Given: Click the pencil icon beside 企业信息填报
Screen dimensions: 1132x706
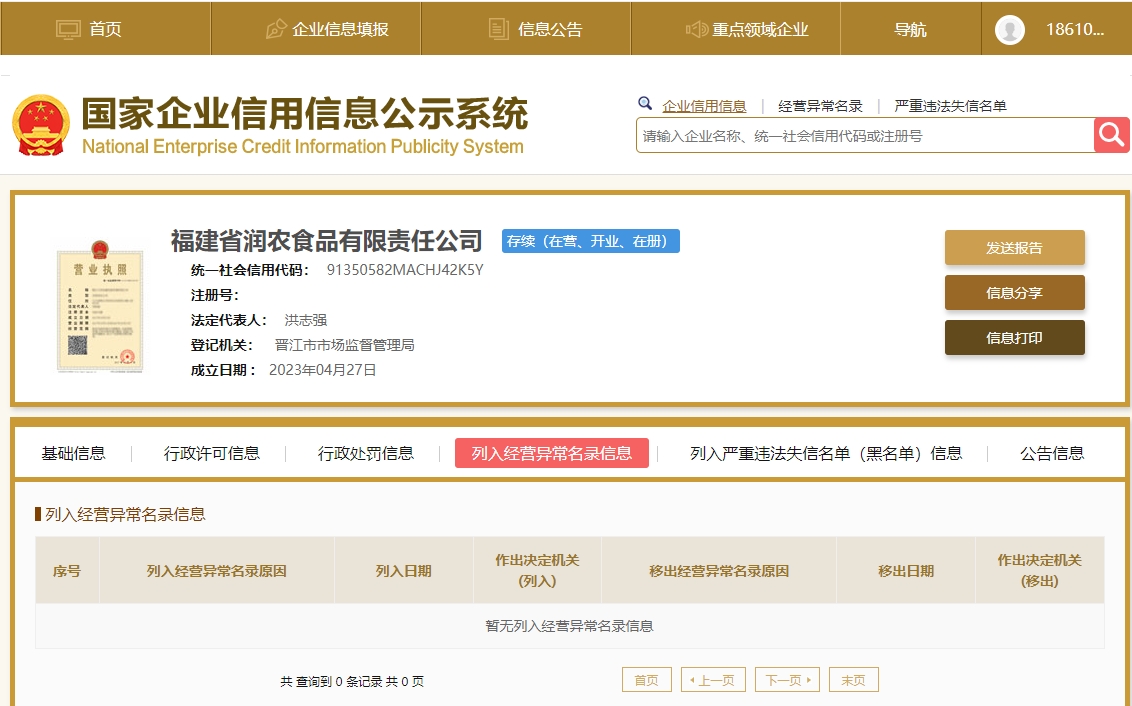Looking at the screenshot, I should point(276,29).
